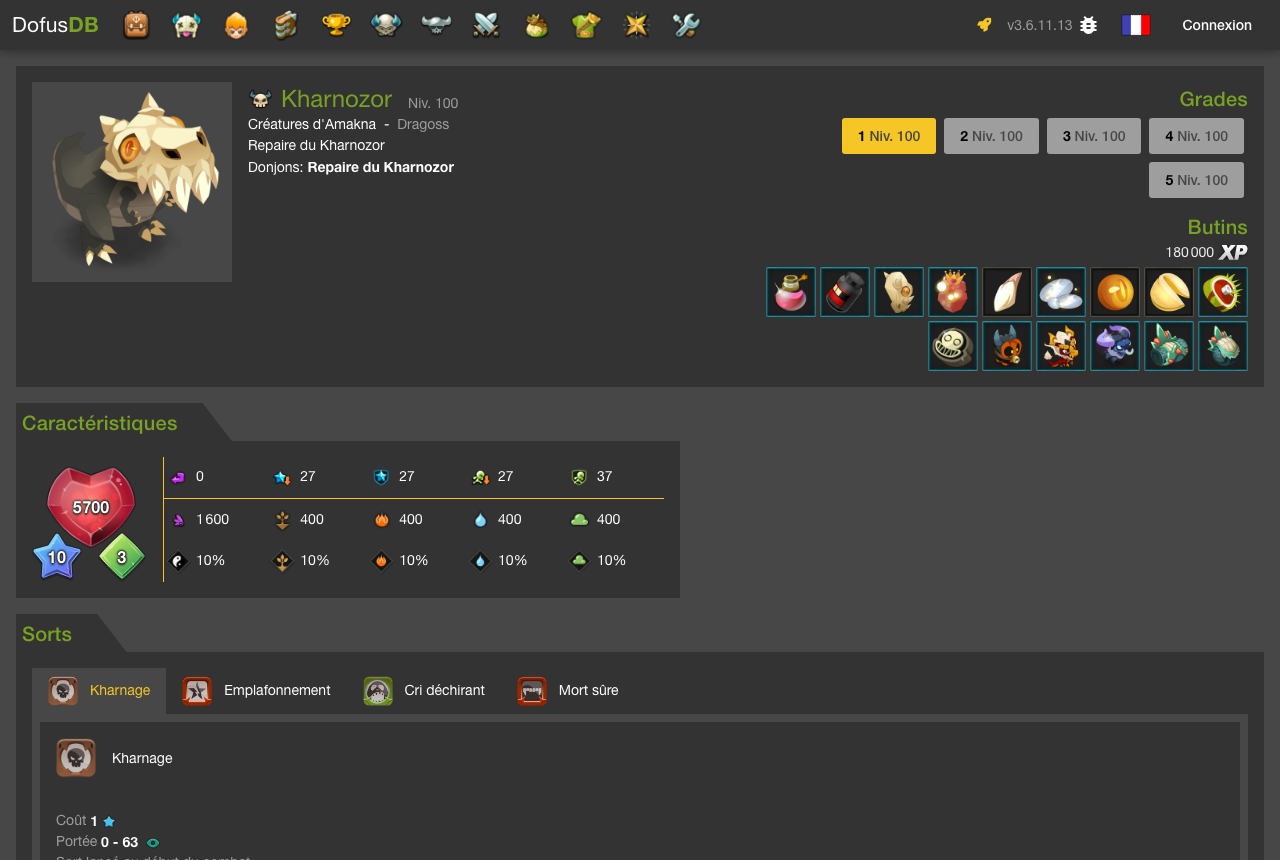Image resolution: width=1280 pixels, height=860 pixels.
Task: Open the crowned red gem loot item
Action: (953, 292)
